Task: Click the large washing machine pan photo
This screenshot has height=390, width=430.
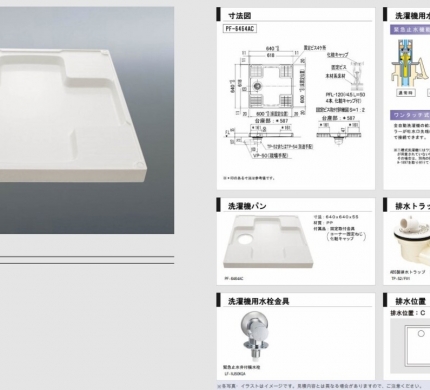Action: coord(87,120)
